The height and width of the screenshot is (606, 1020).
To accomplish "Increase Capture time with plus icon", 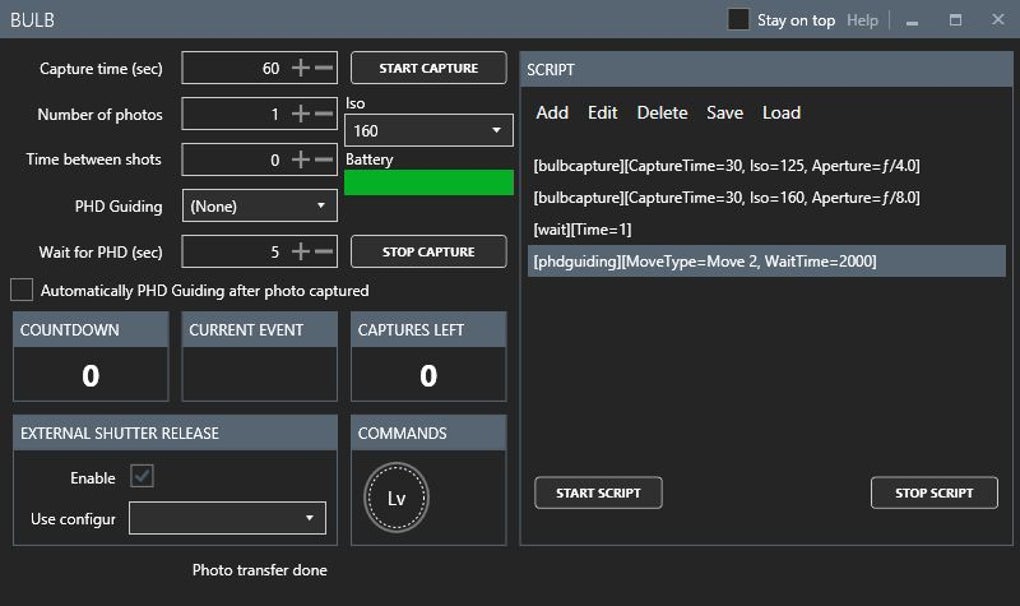I will click(301, 68).
